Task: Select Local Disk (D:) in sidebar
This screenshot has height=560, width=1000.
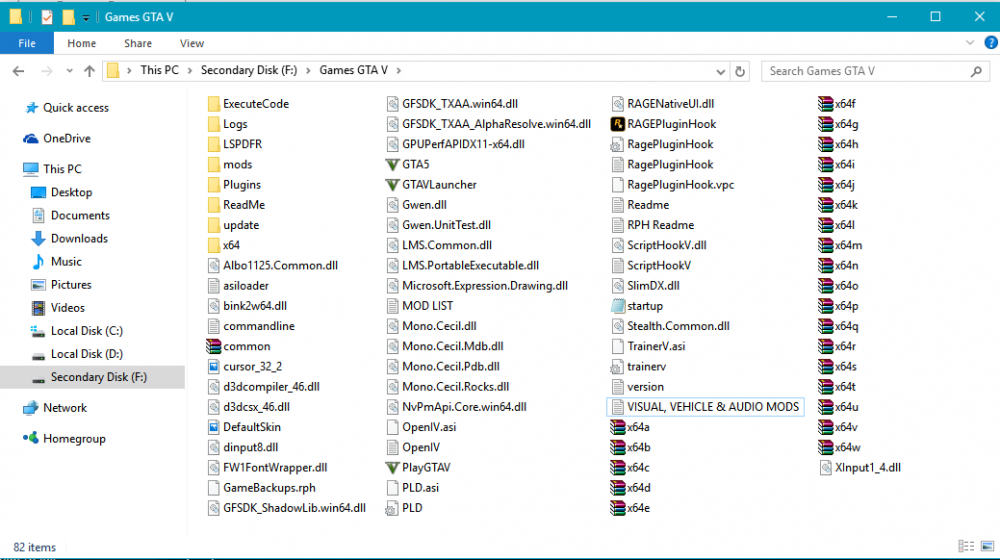Action: 87,354
